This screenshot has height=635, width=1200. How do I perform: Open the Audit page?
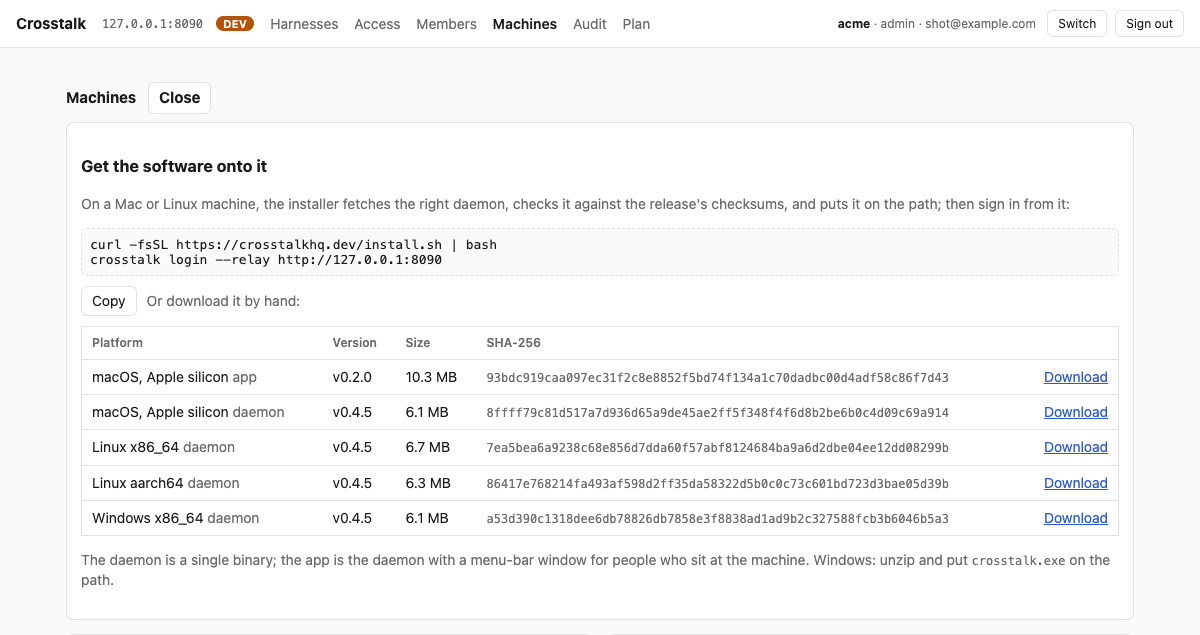pos(590,24)
